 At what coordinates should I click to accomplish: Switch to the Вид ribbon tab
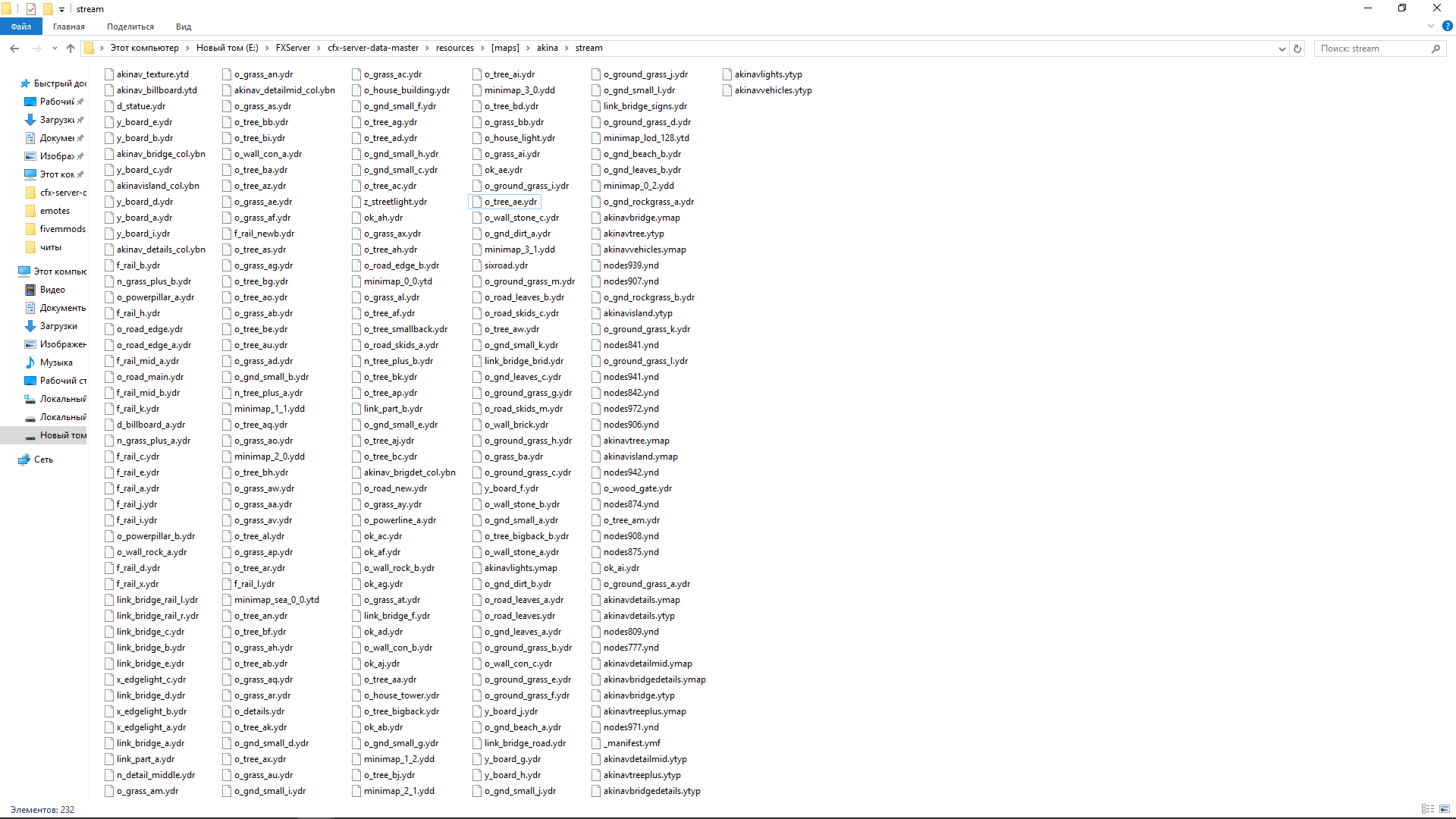pyautogui.click(x=183, y=26)
